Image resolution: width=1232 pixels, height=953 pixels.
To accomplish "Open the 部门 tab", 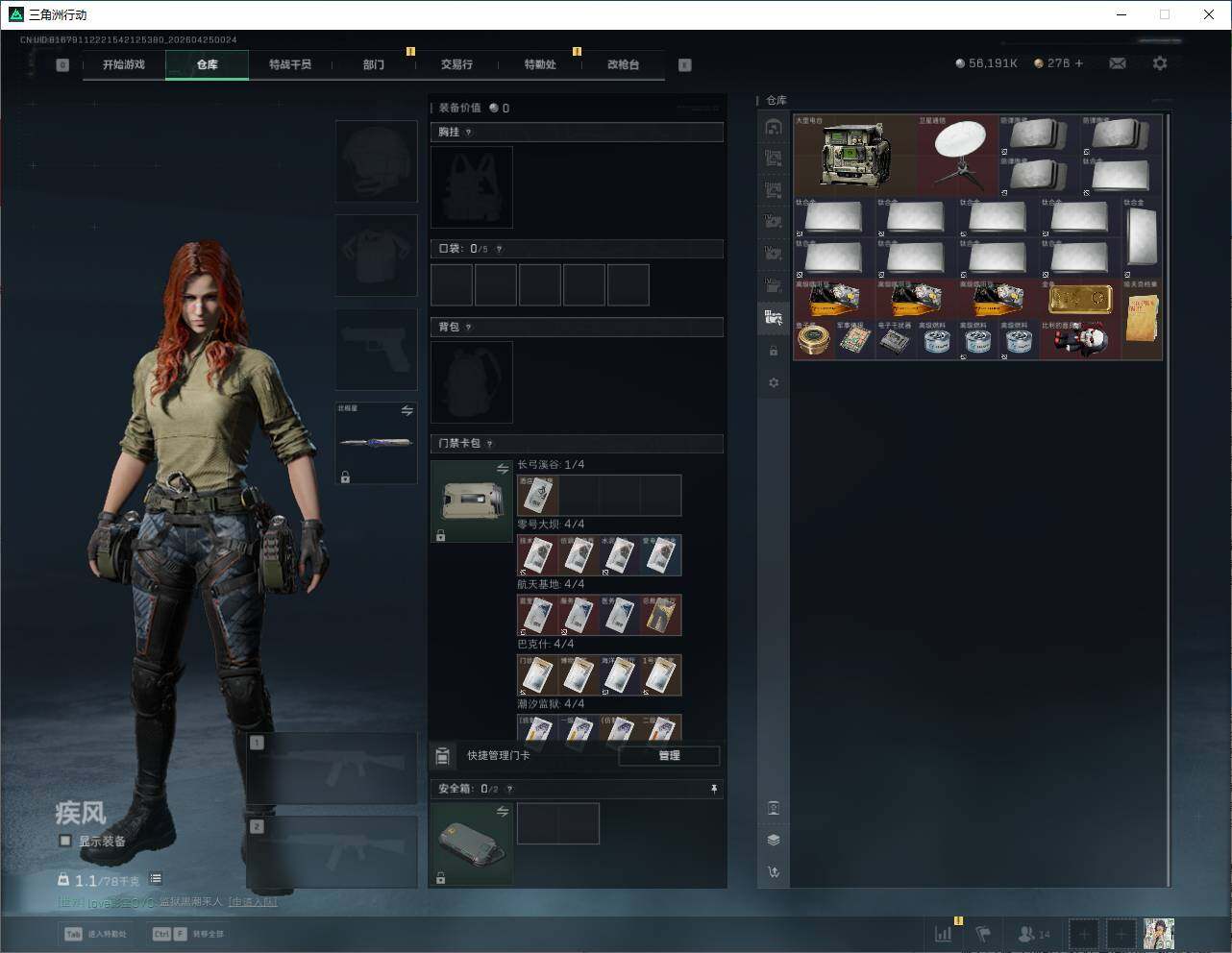I will point(374,64).
